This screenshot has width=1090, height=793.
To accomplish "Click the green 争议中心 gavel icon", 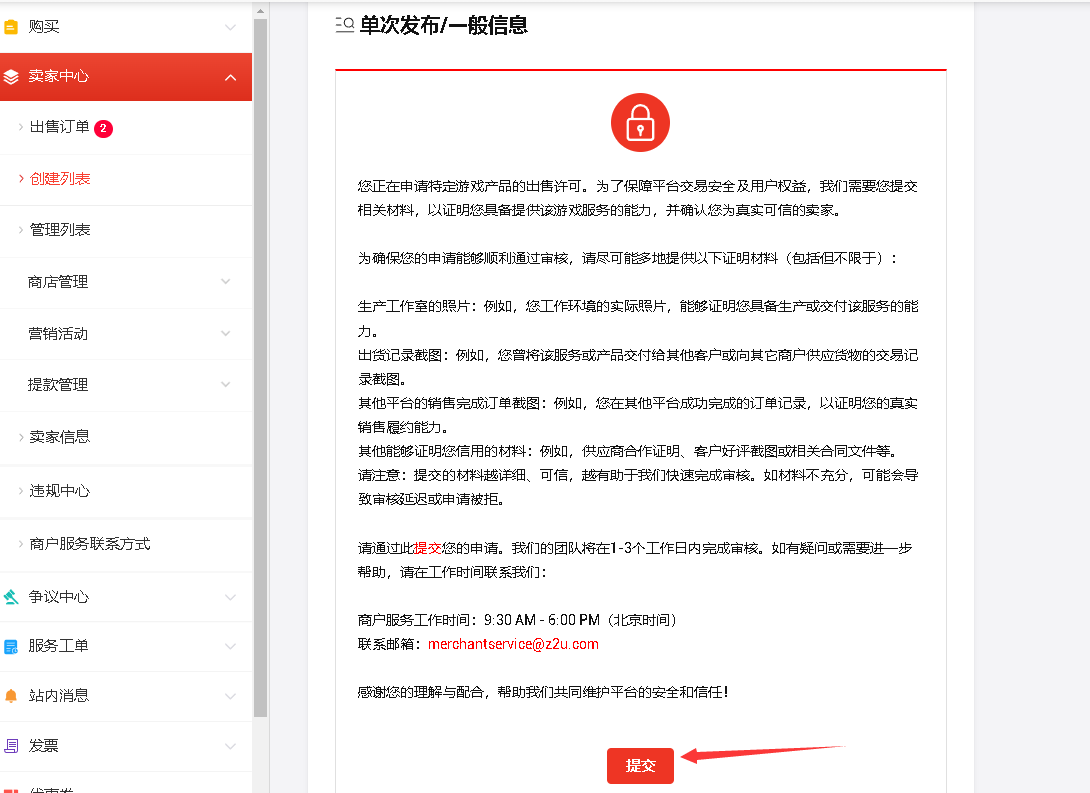I will click(x=11, y=597).
